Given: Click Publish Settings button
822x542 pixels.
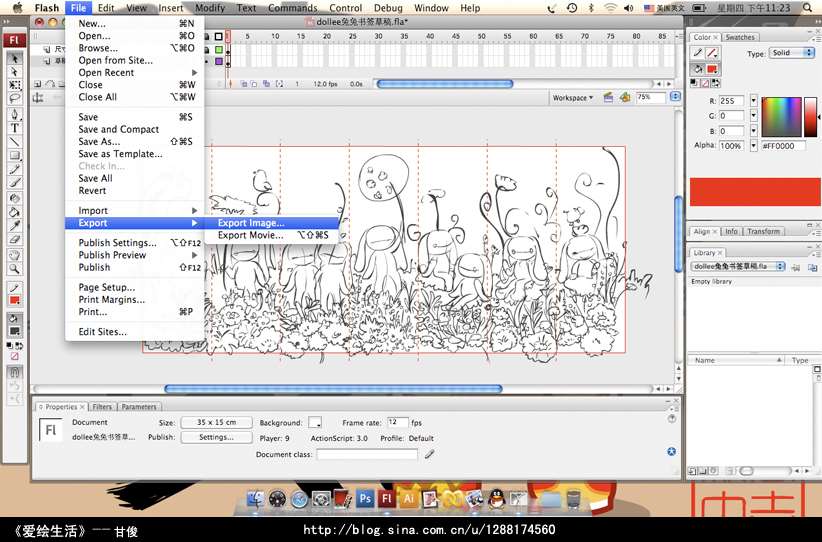Looking at the screenshot, I should pyautogui.click(x=217, y=437).
